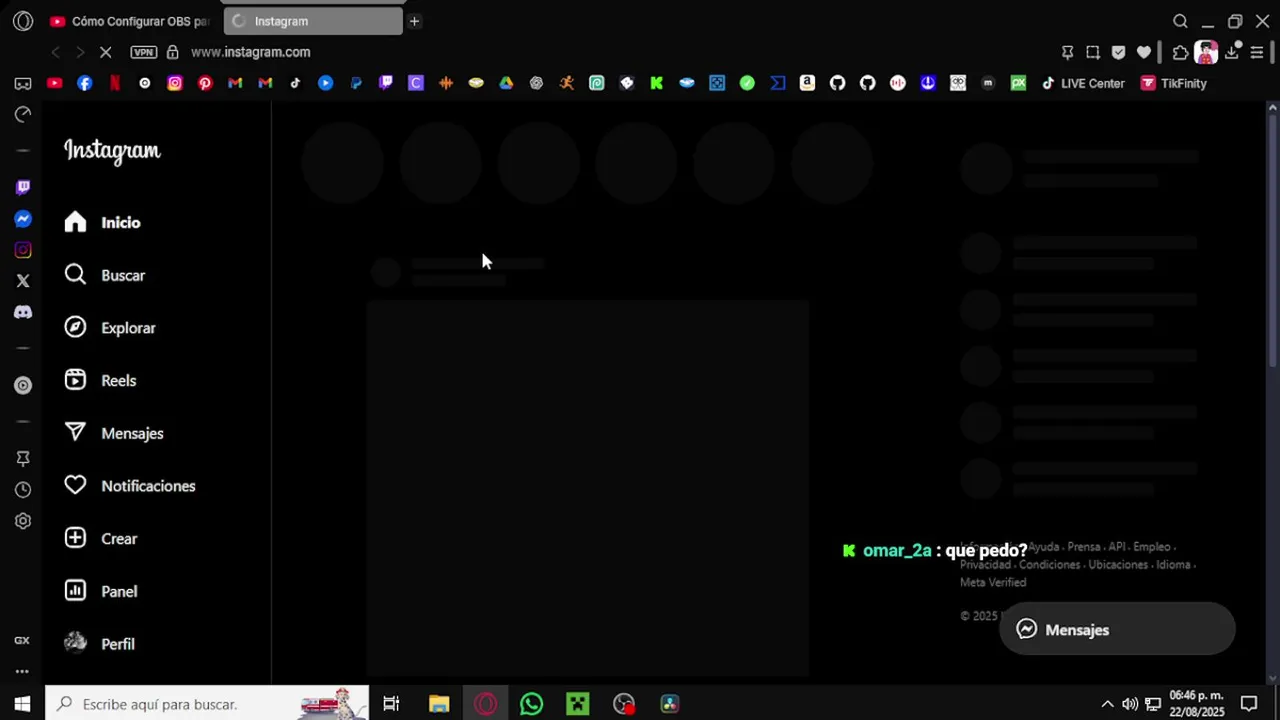Open Netflix bookmark
This screenshot has height=720, width=1280.
(115, 83)
